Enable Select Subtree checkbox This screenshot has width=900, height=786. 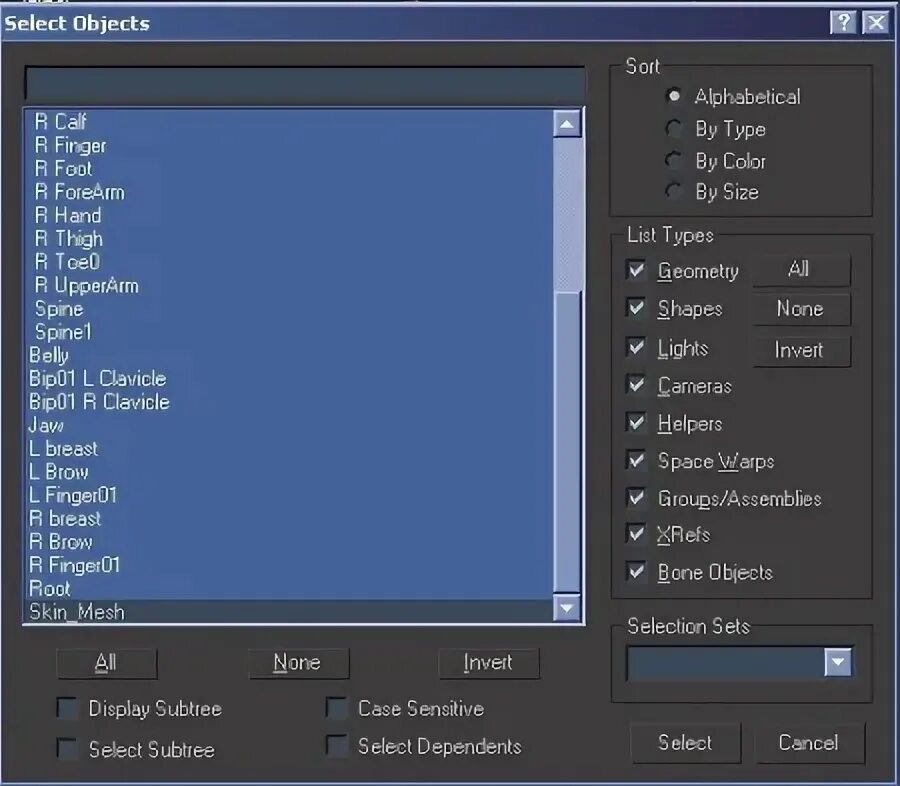pos(67,749)
